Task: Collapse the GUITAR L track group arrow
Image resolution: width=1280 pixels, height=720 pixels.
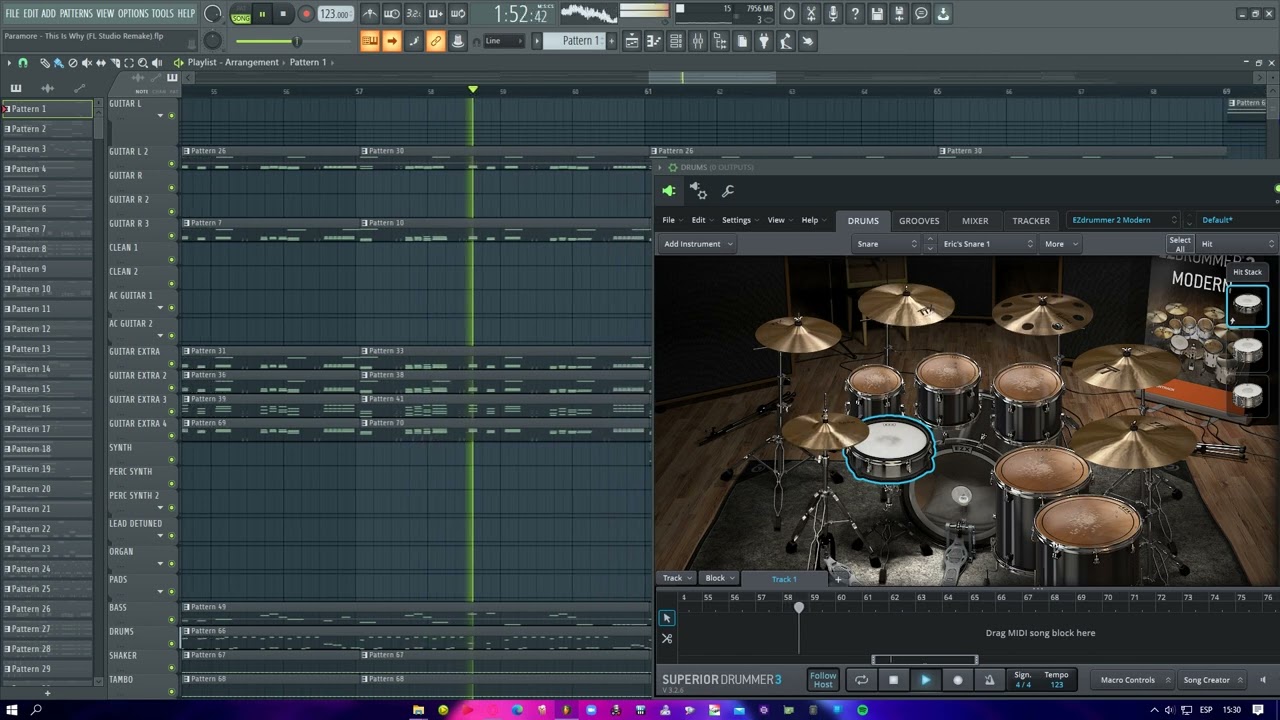Action: [159, 116]
